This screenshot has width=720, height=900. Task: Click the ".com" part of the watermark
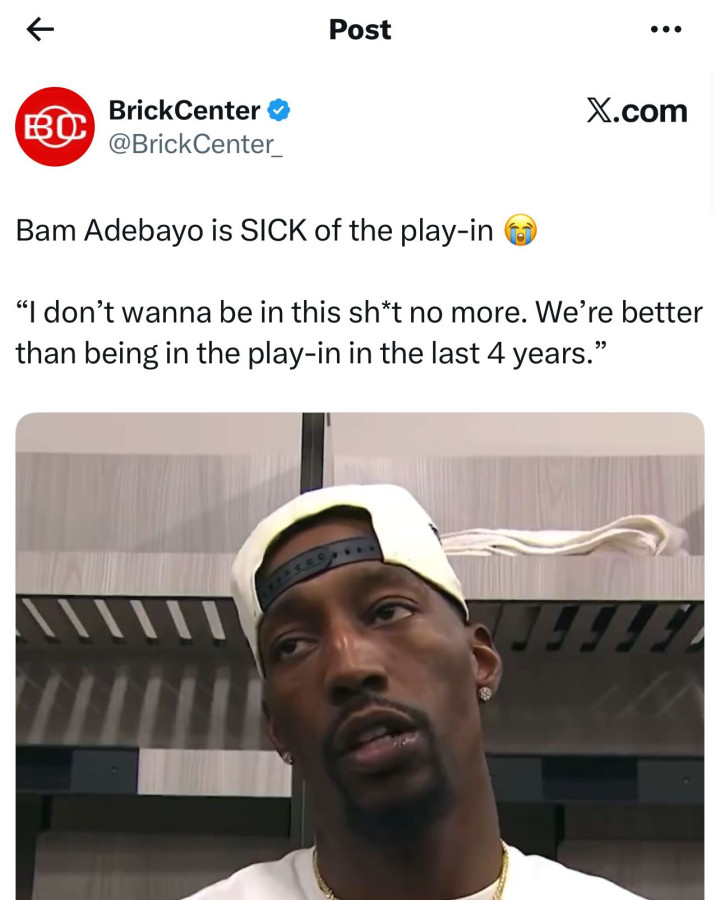pos(651,111)
